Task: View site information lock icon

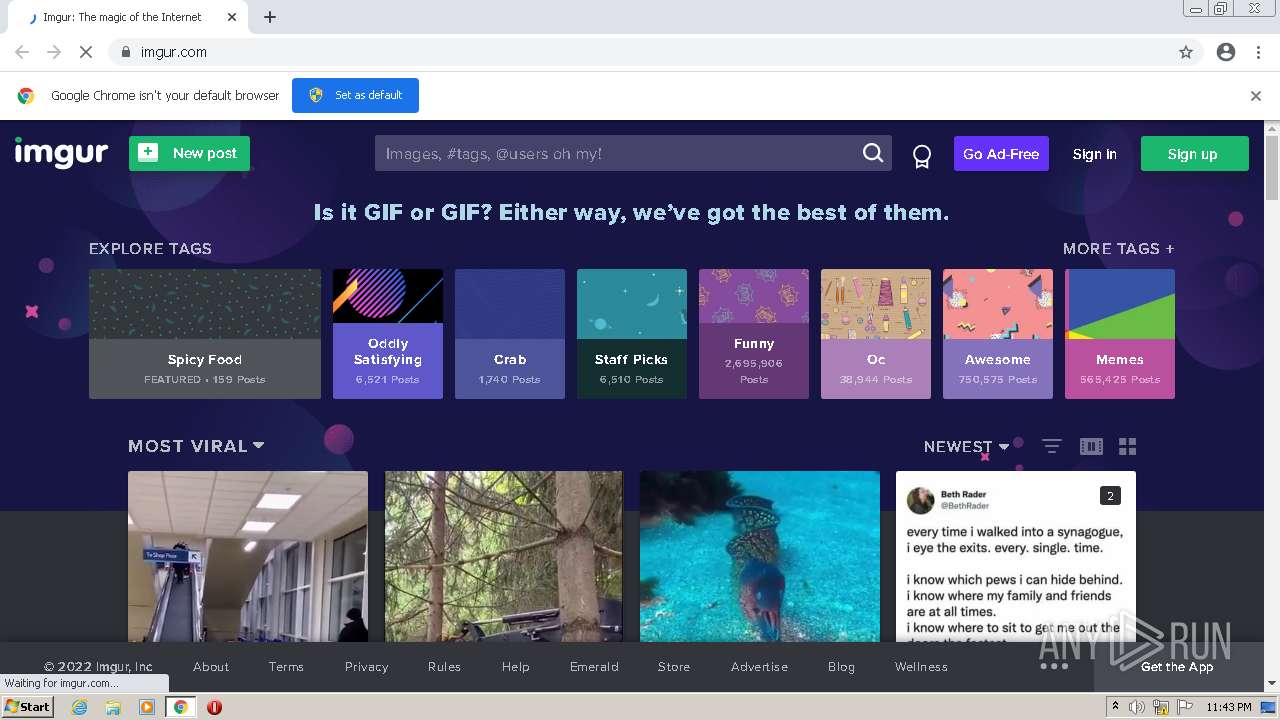Action: click(x=125, y=52)
